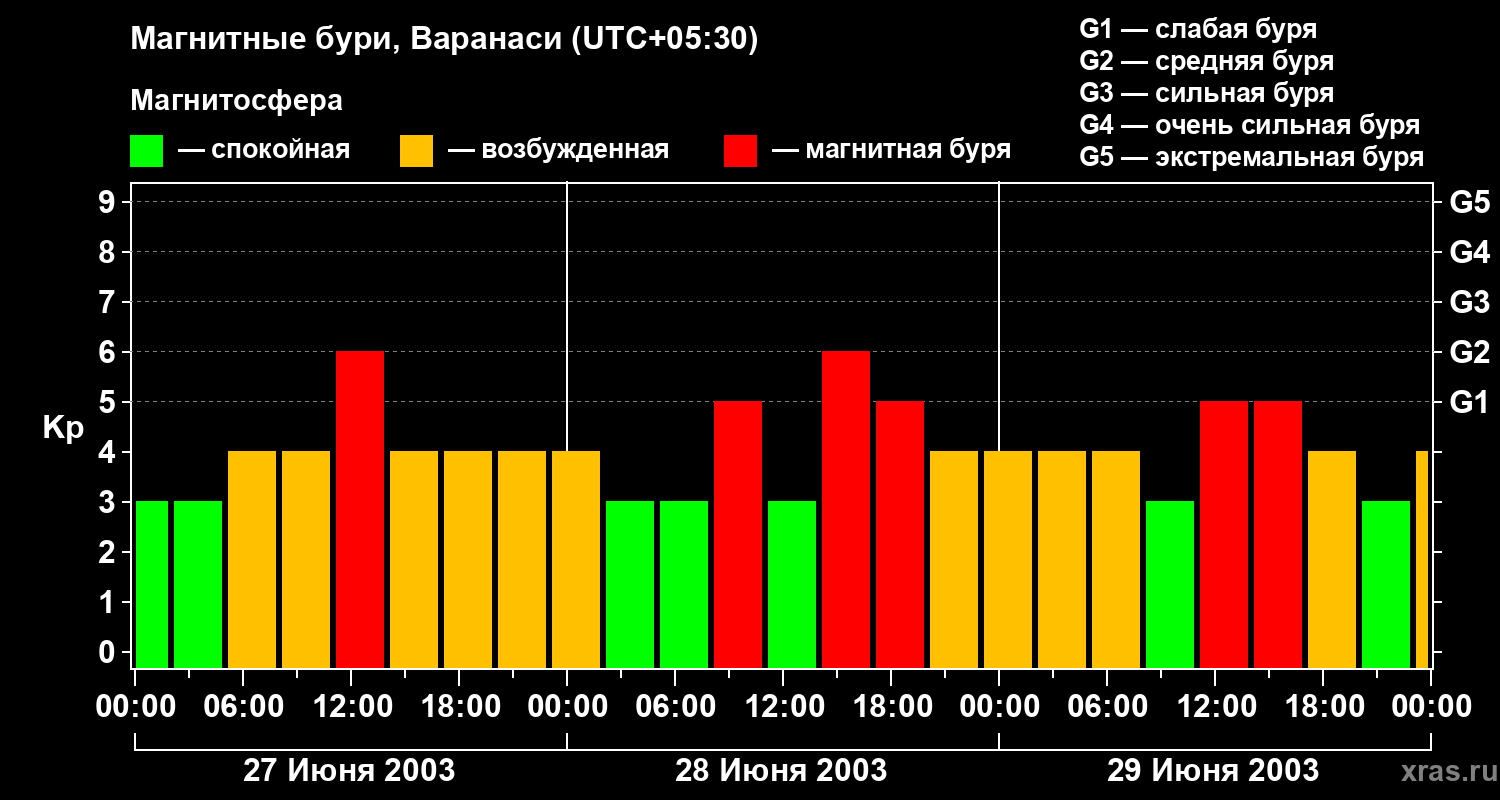This screenshot has height=800, width=1500.
Task: Click the 'G5 — экстремальная буря' legend line
Action: point(1251,157)
